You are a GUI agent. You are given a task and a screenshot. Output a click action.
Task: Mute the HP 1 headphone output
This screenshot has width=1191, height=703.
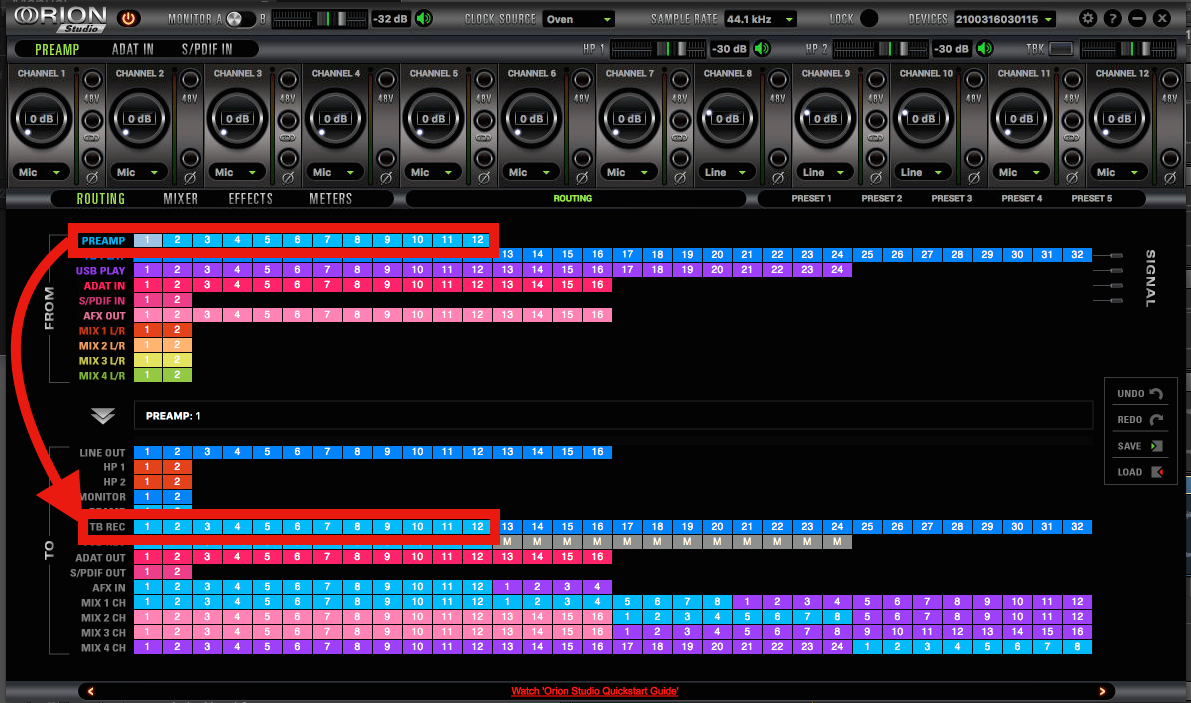click(x=763, y=49)
